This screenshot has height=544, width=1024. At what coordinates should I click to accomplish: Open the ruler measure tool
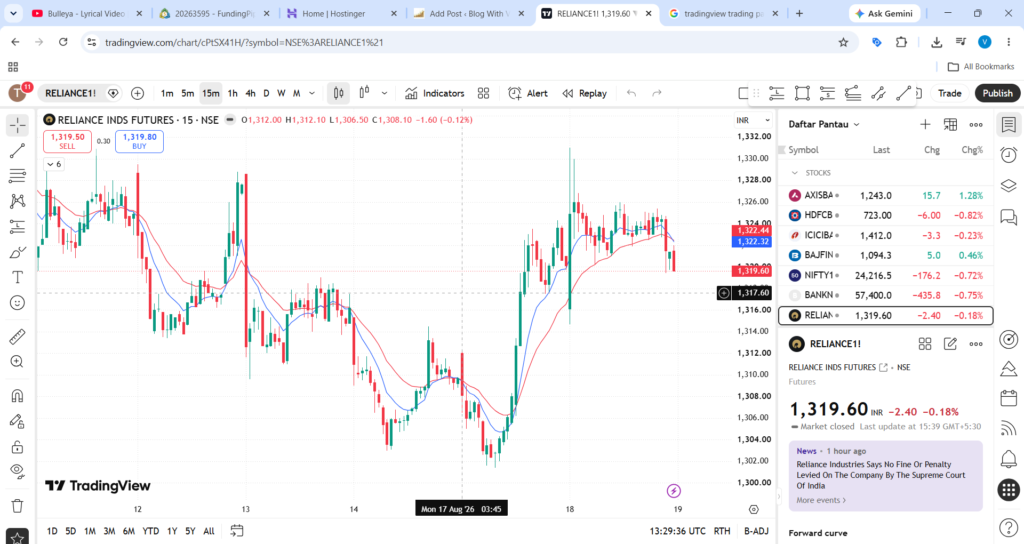coord(18,336)
